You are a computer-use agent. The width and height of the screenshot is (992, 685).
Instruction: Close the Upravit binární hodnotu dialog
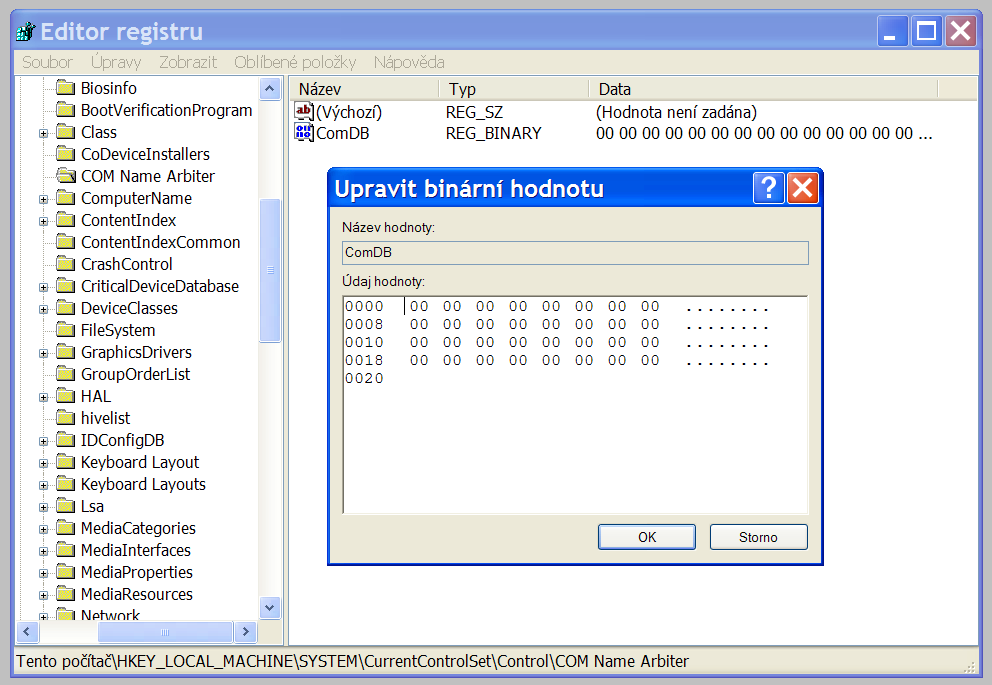(x=802, y=188)
